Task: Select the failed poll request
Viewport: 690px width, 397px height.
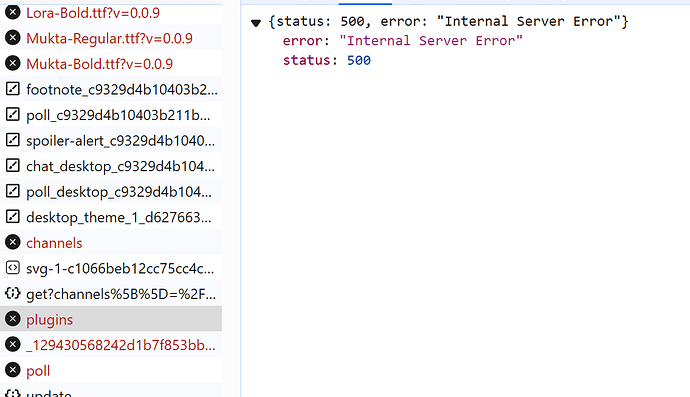Action: [111, 370]
